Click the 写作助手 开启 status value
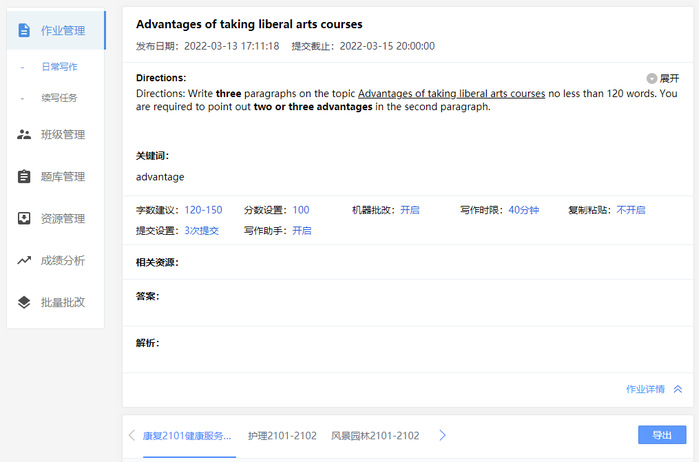 coord(301,230)
